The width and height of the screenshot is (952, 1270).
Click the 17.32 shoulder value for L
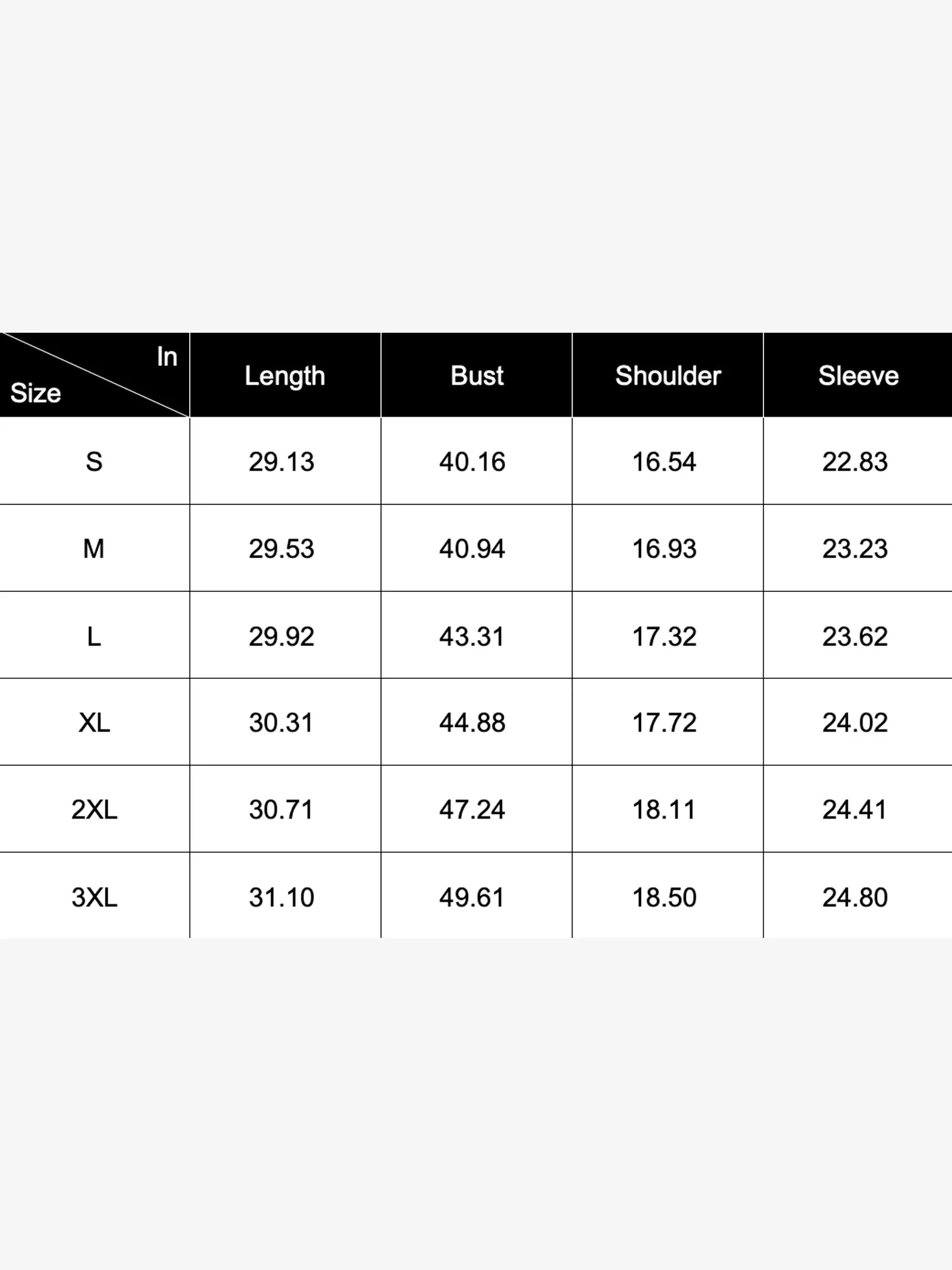[x=664, y=636]
